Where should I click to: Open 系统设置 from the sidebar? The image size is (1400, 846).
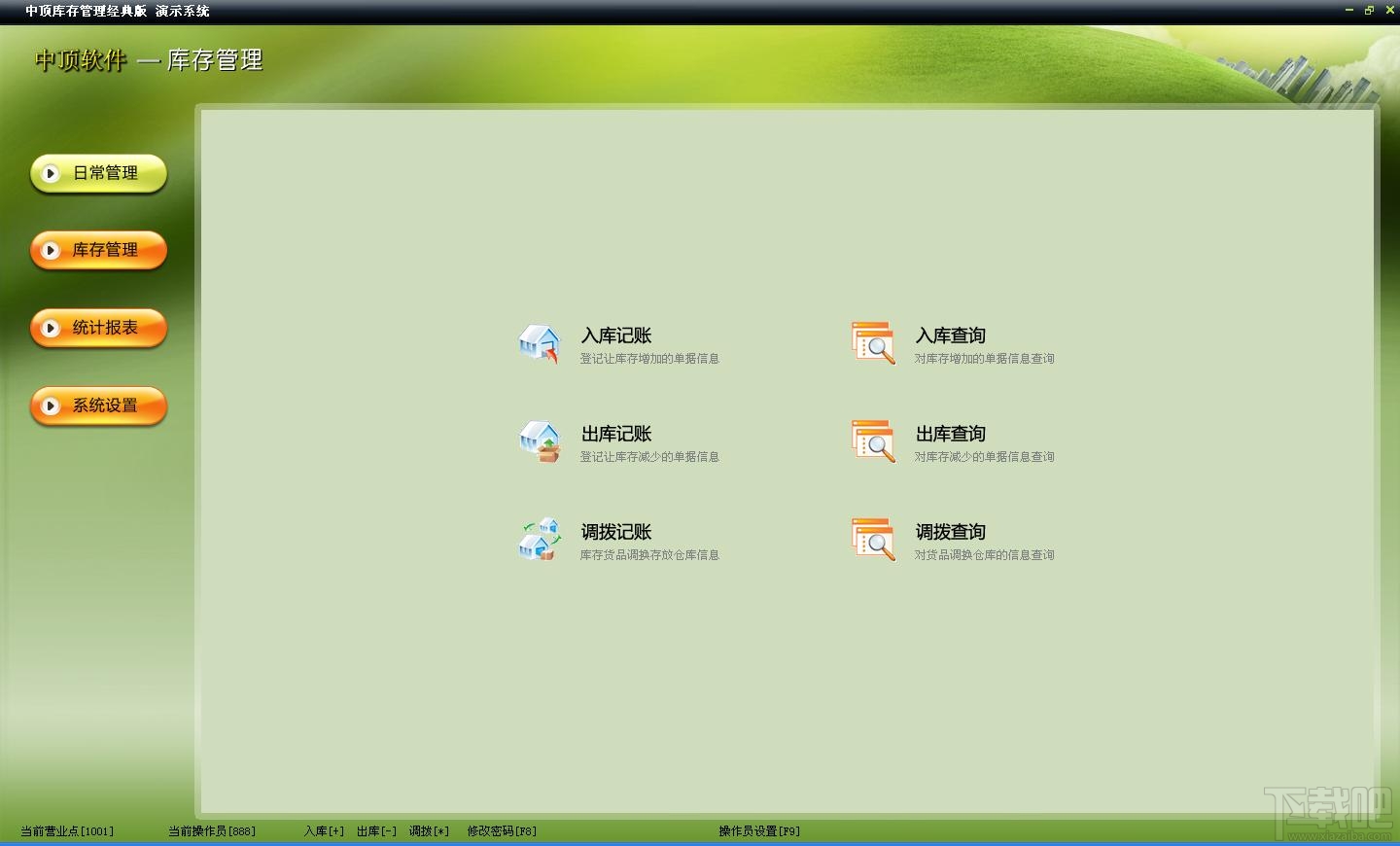(98, 405)
